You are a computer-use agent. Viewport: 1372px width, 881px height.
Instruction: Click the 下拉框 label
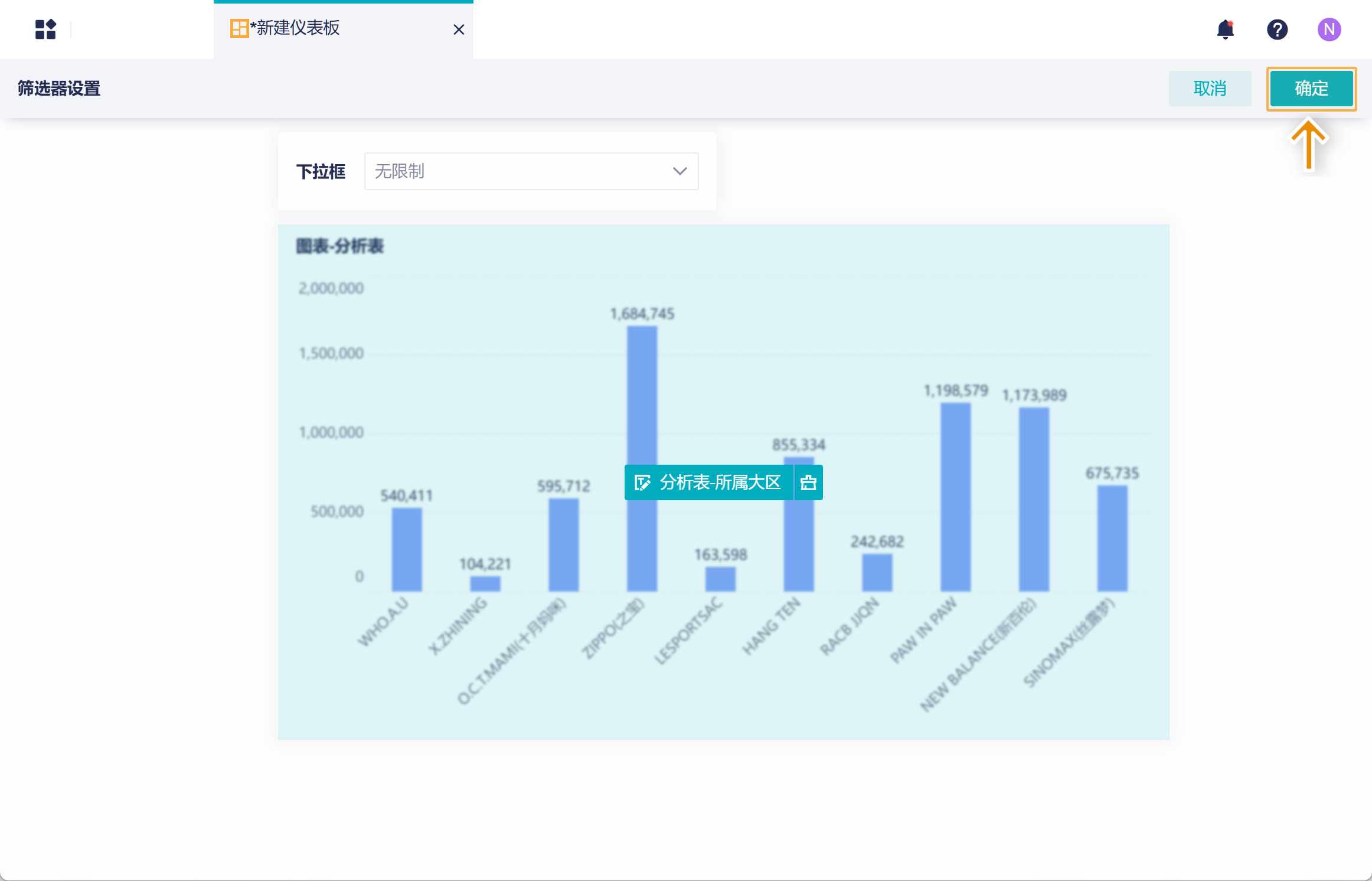(x=321, y=172)
